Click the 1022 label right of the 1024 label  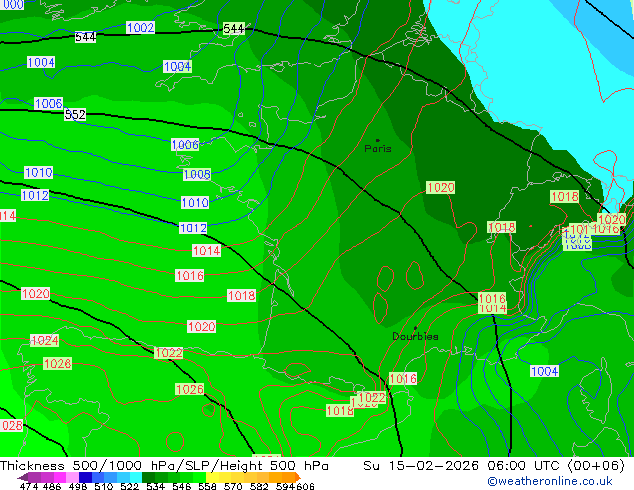[x=169, y=353]
